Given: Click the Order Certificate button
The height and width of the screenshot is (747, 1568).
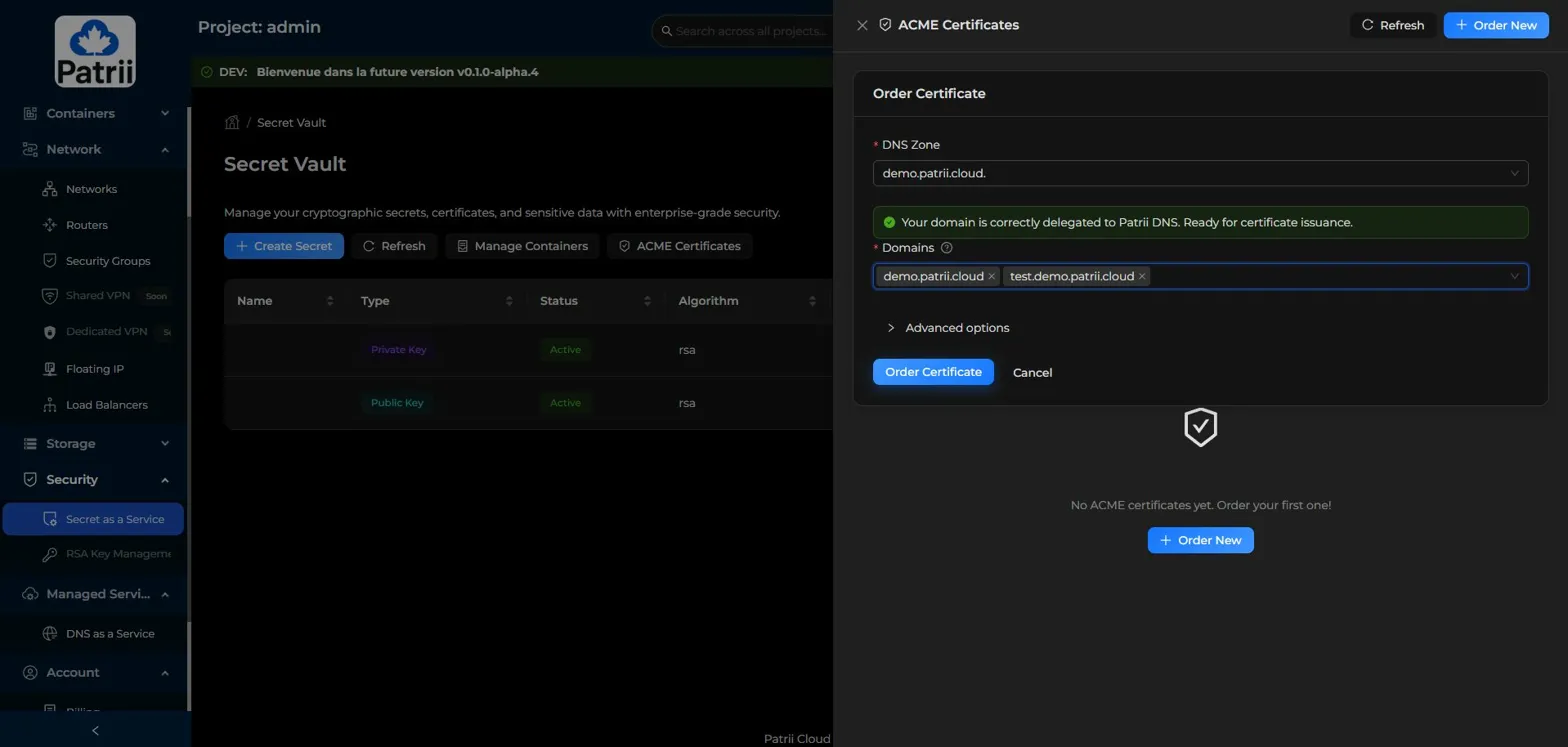Looking at the screenshot, I should (932, 372).
